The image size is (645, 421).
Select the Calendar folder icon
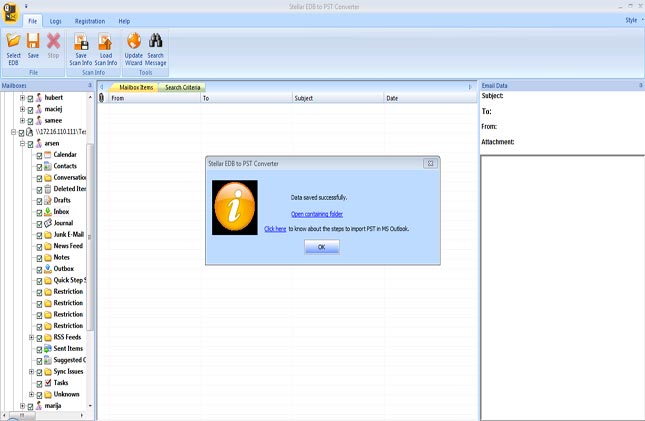point(48,155)
